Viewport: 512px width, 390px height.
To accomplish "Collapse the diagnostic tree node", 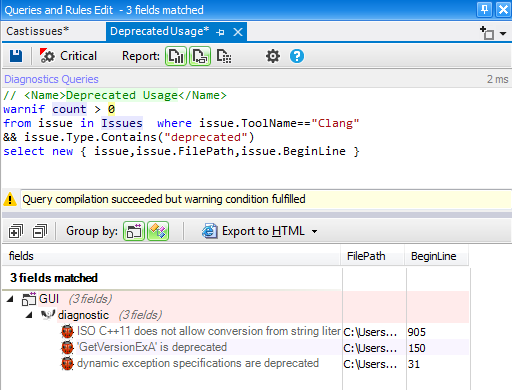I will [x=29, y=315].
